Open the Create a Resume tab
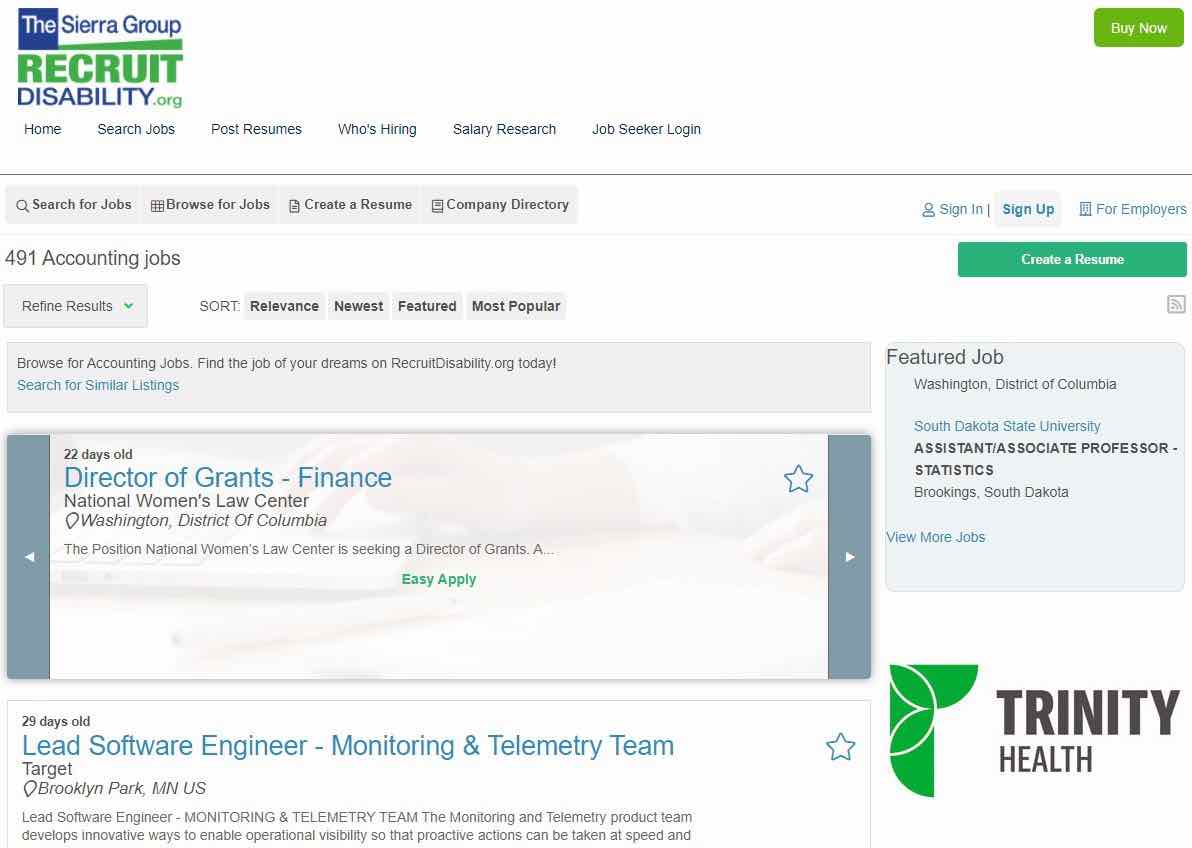Viewport: 1192px width, 848px height. (350, 205)
